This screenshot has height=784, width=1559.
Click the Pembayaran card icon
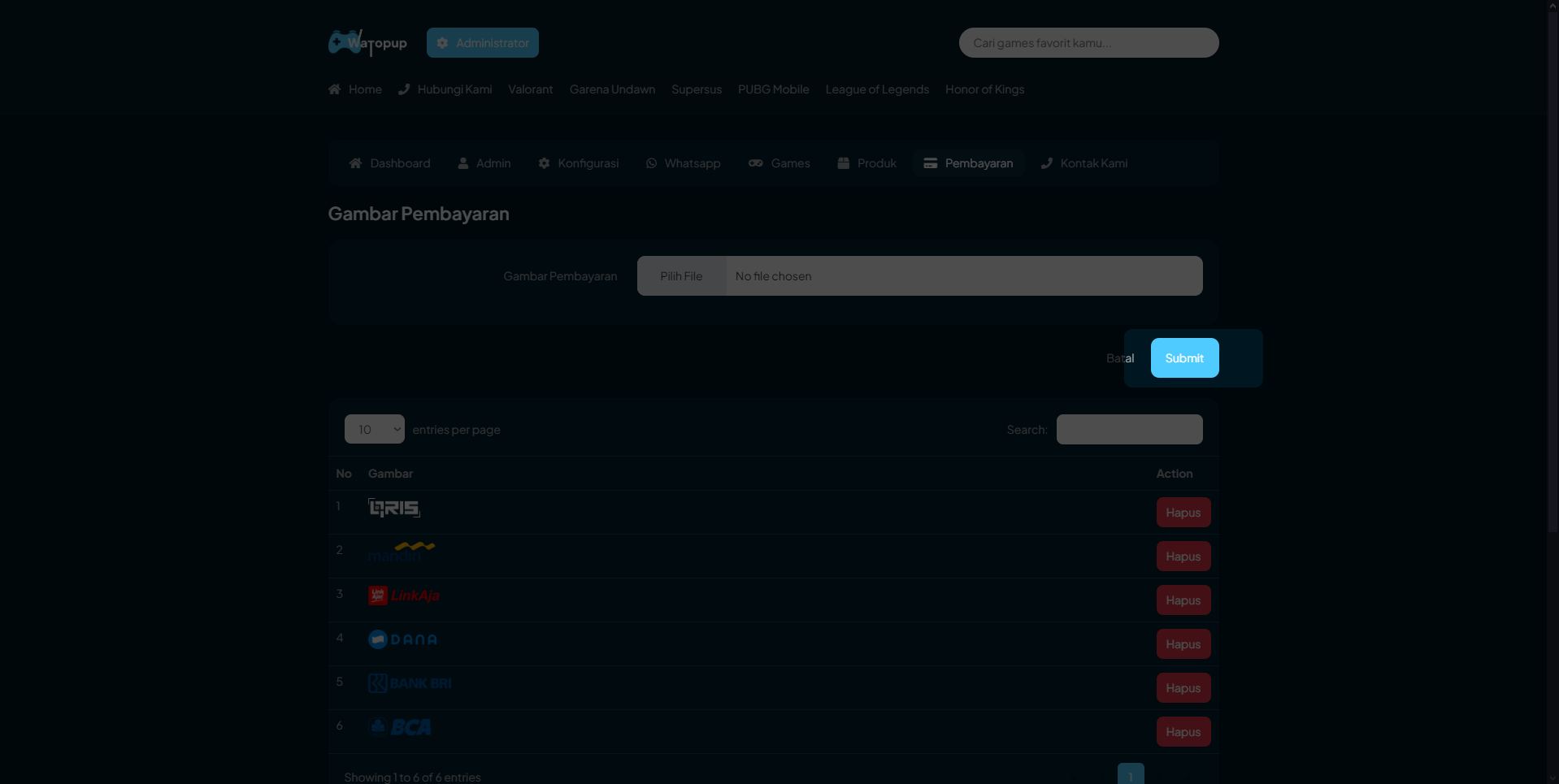click(x=930, y=163)
